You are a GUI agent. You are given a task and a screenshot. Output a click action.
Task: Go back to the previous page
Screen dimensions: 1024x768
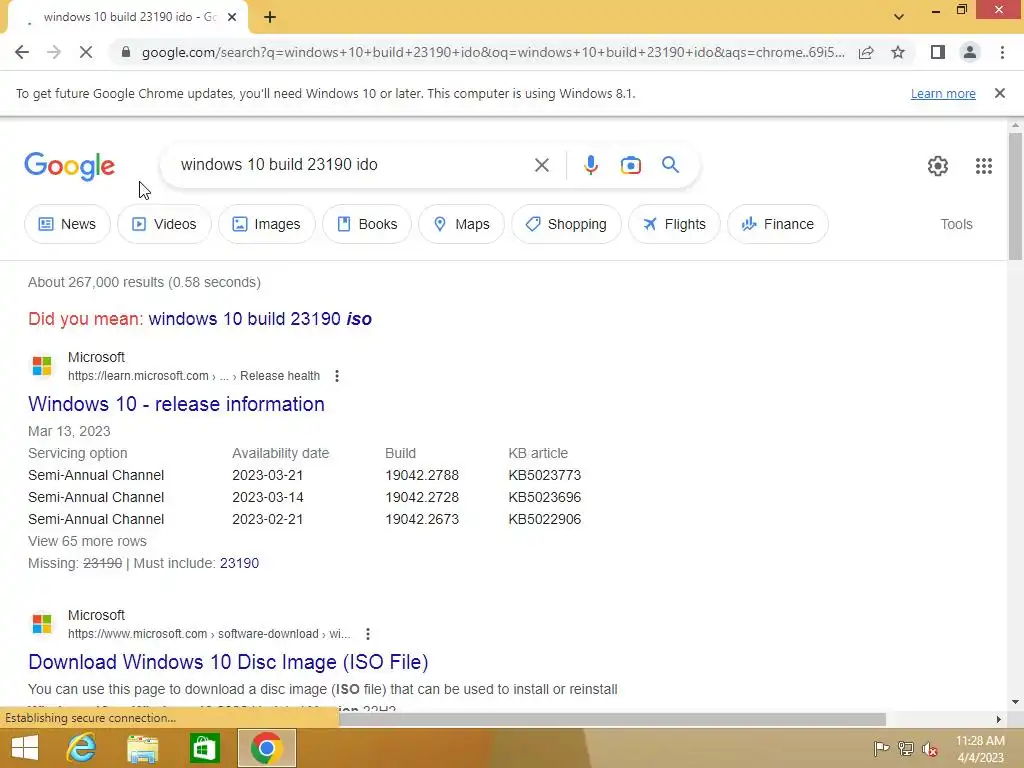pyautogui.click(x=22, y=52)
